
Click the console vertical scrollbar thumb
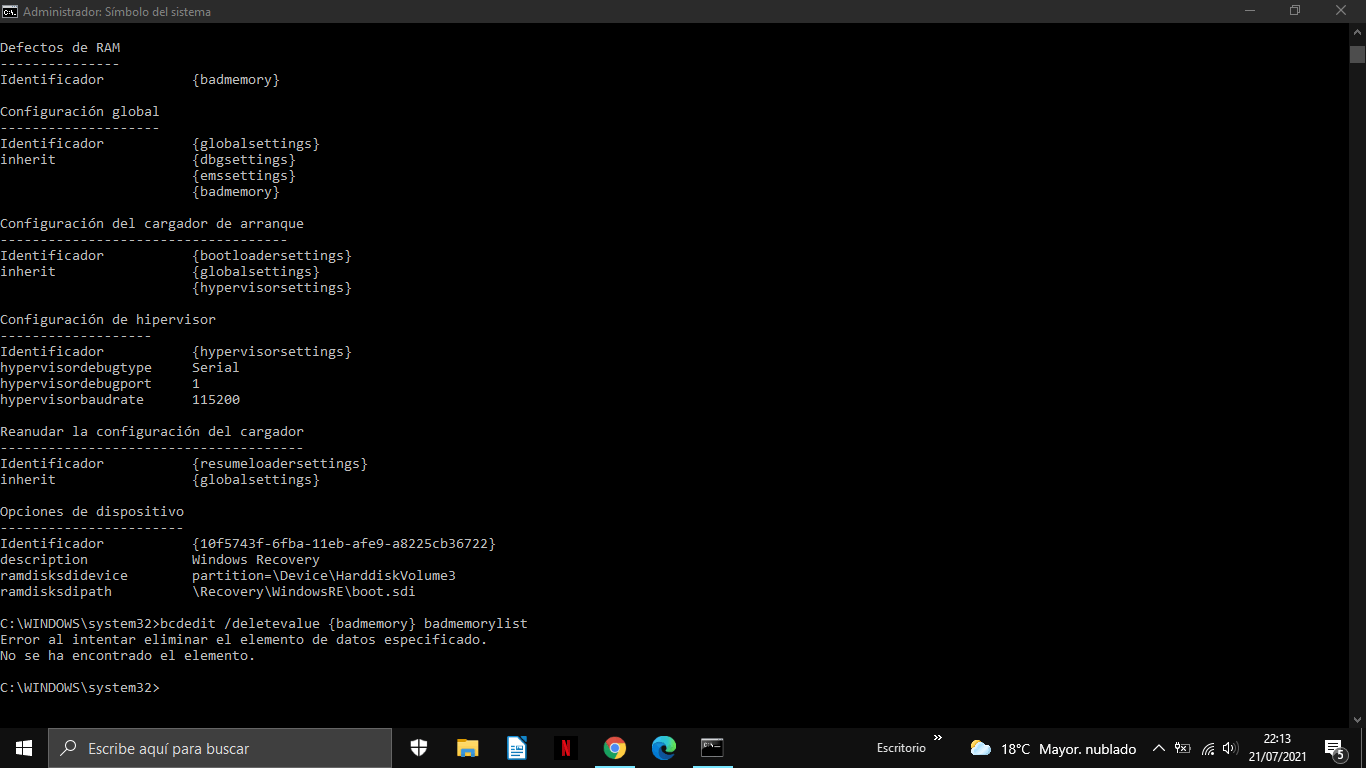coord(1357,54)
